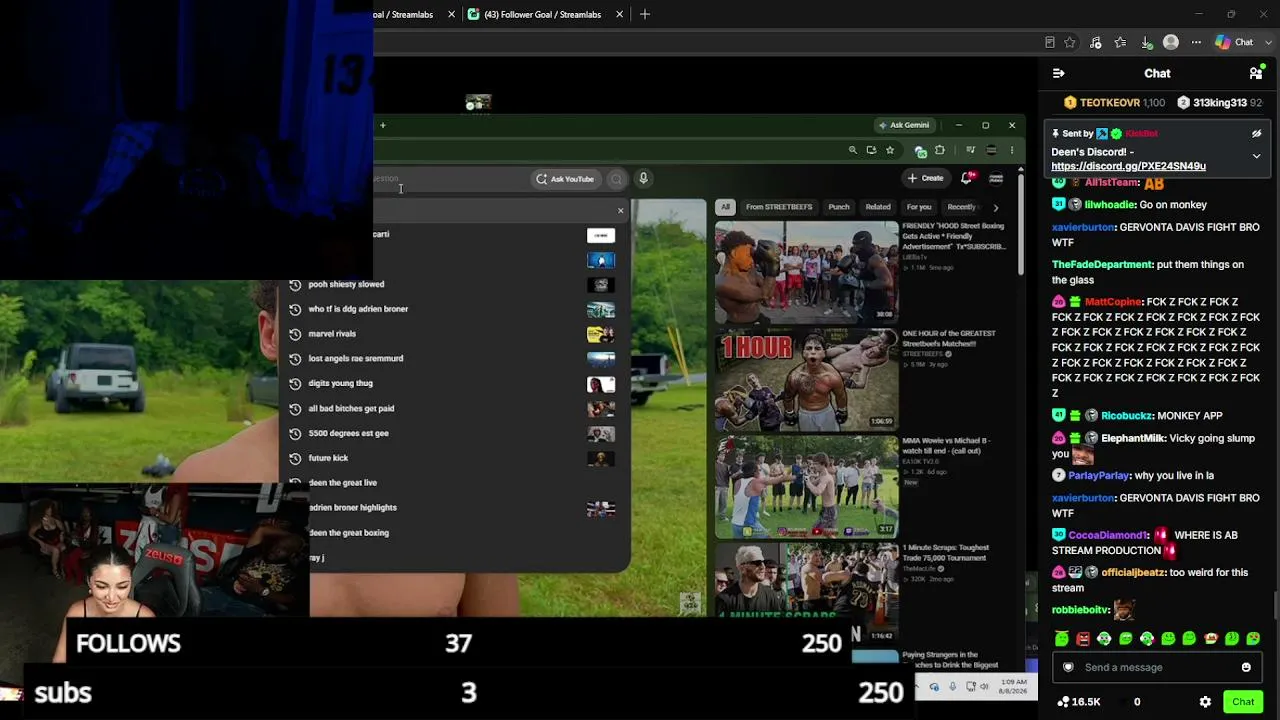Screen dimensions: 1280x720
Task: Hide the pinned Discord message
Action: coord(1257,133)
